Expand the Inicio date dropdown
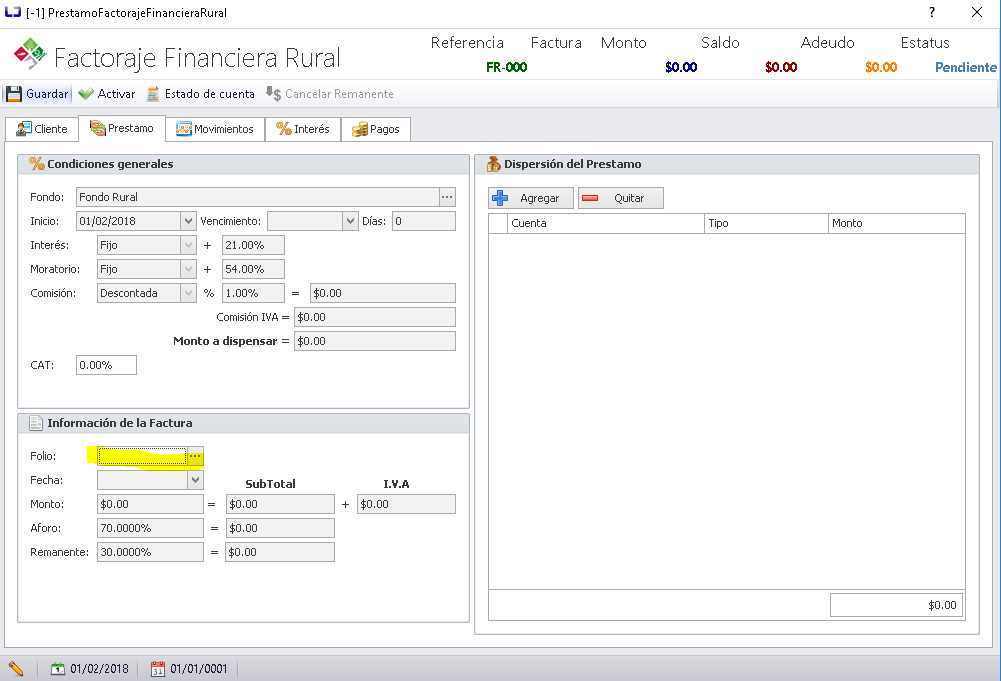The height and width of the screenshot is (681, 1001). tap(188, 221)
